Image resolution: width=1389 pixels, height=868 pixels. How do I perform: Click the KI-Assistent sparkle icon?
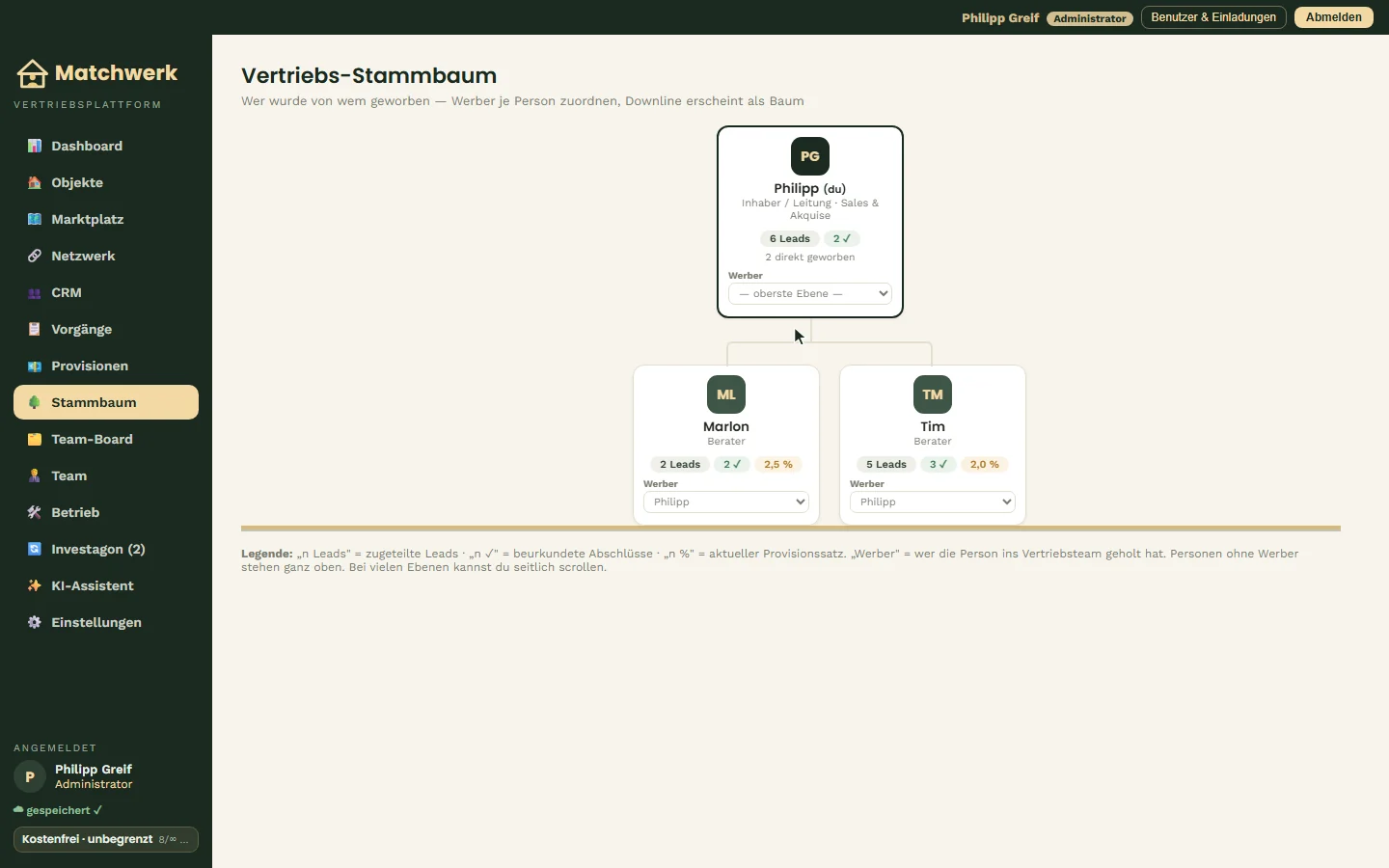click(x=35, y=585)
